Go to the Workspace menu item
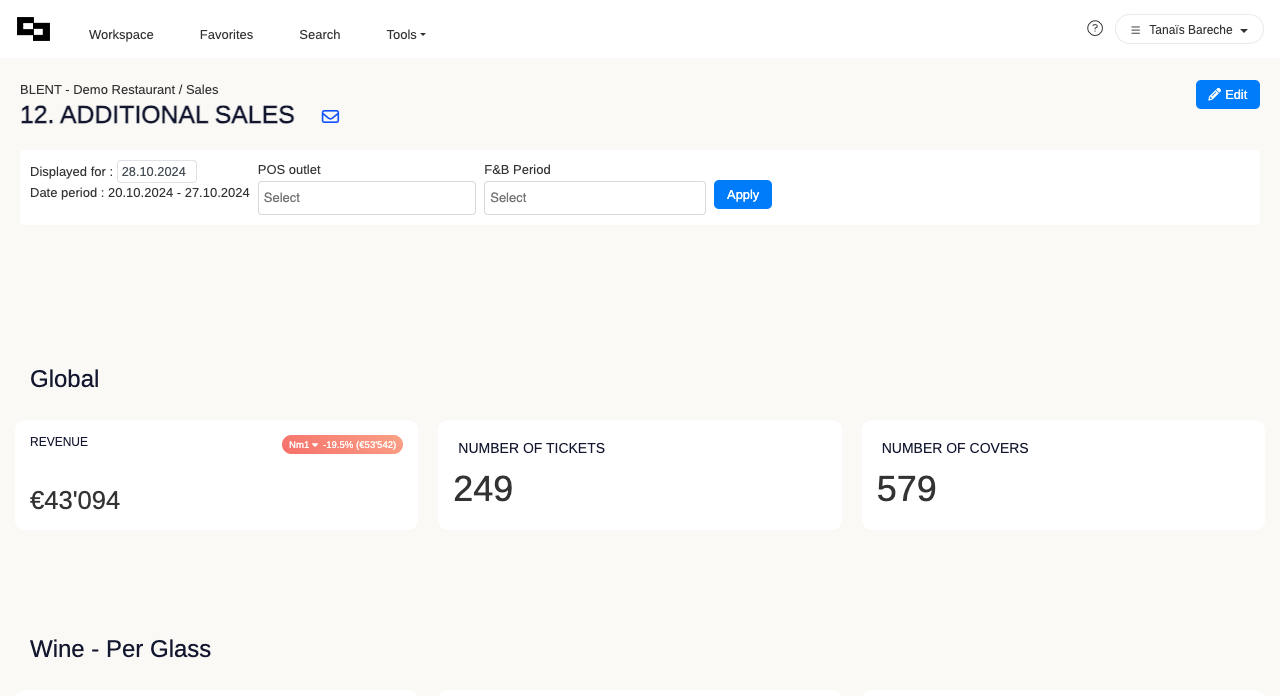 click(x=121, y=34)
